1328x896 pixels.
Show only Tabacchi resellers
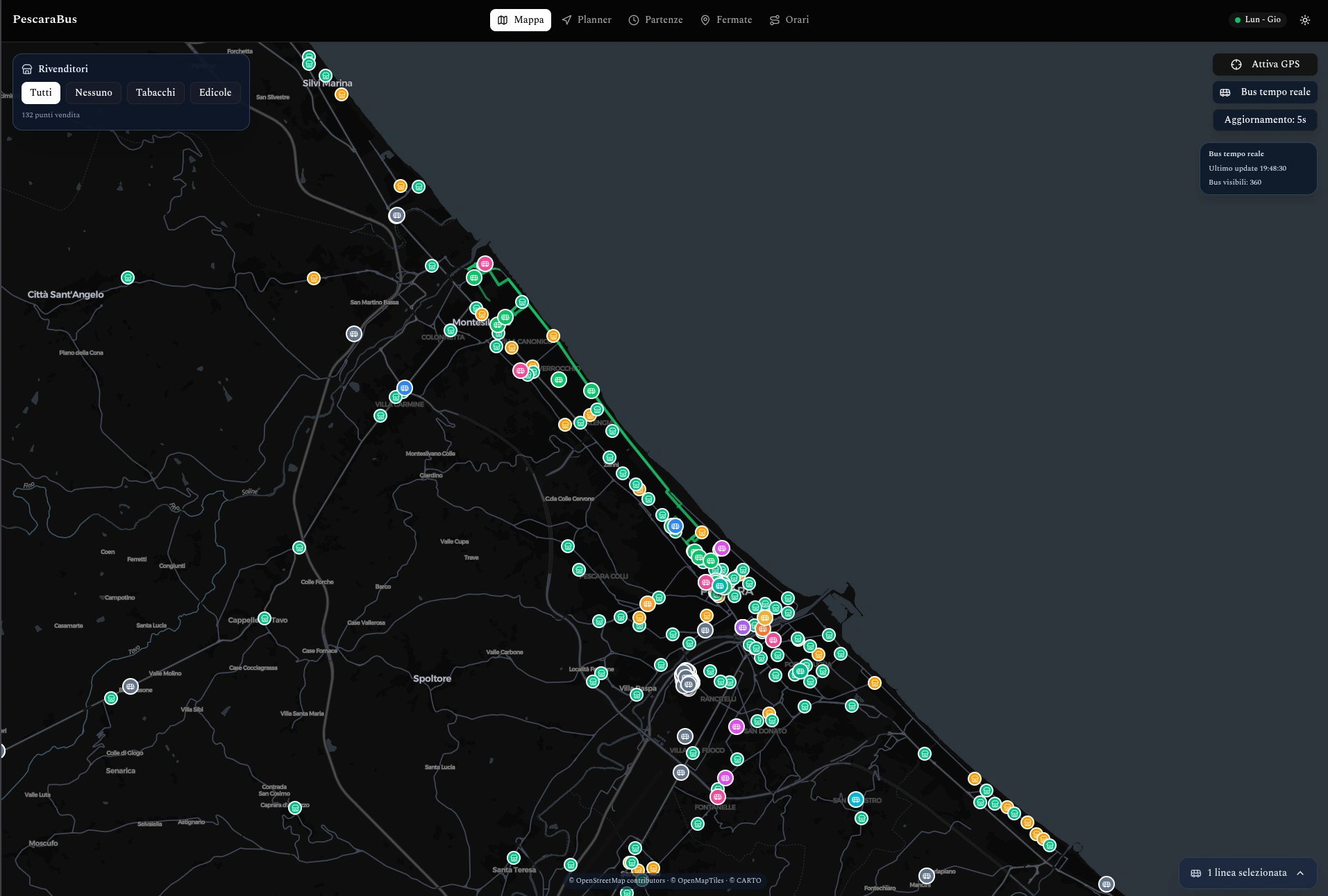(x=156, y=93)
